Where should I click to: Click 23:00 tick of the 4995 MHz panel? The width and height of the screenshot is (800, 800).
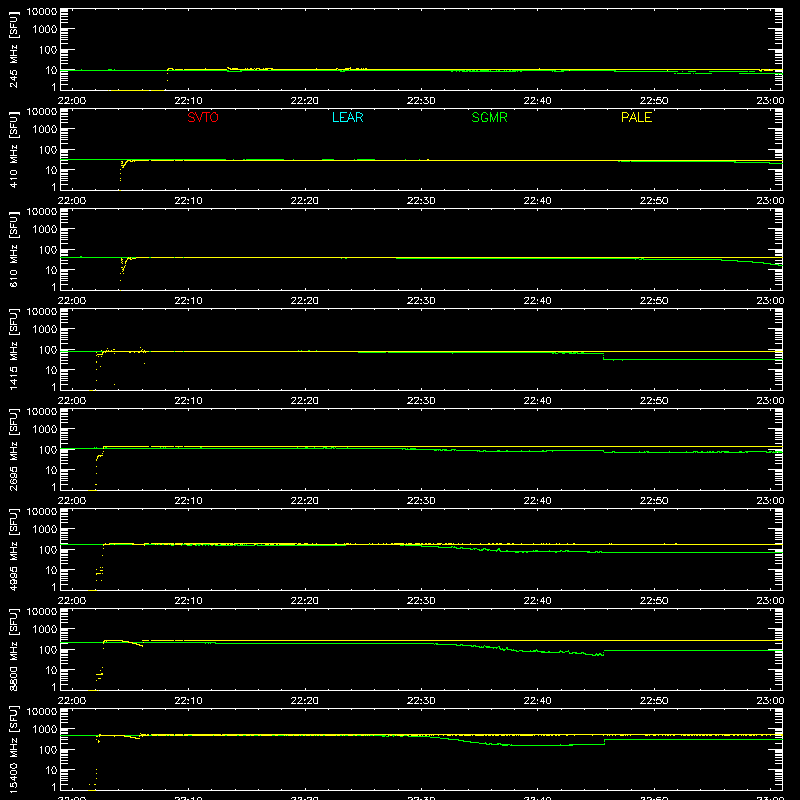[x=770, y=601]
